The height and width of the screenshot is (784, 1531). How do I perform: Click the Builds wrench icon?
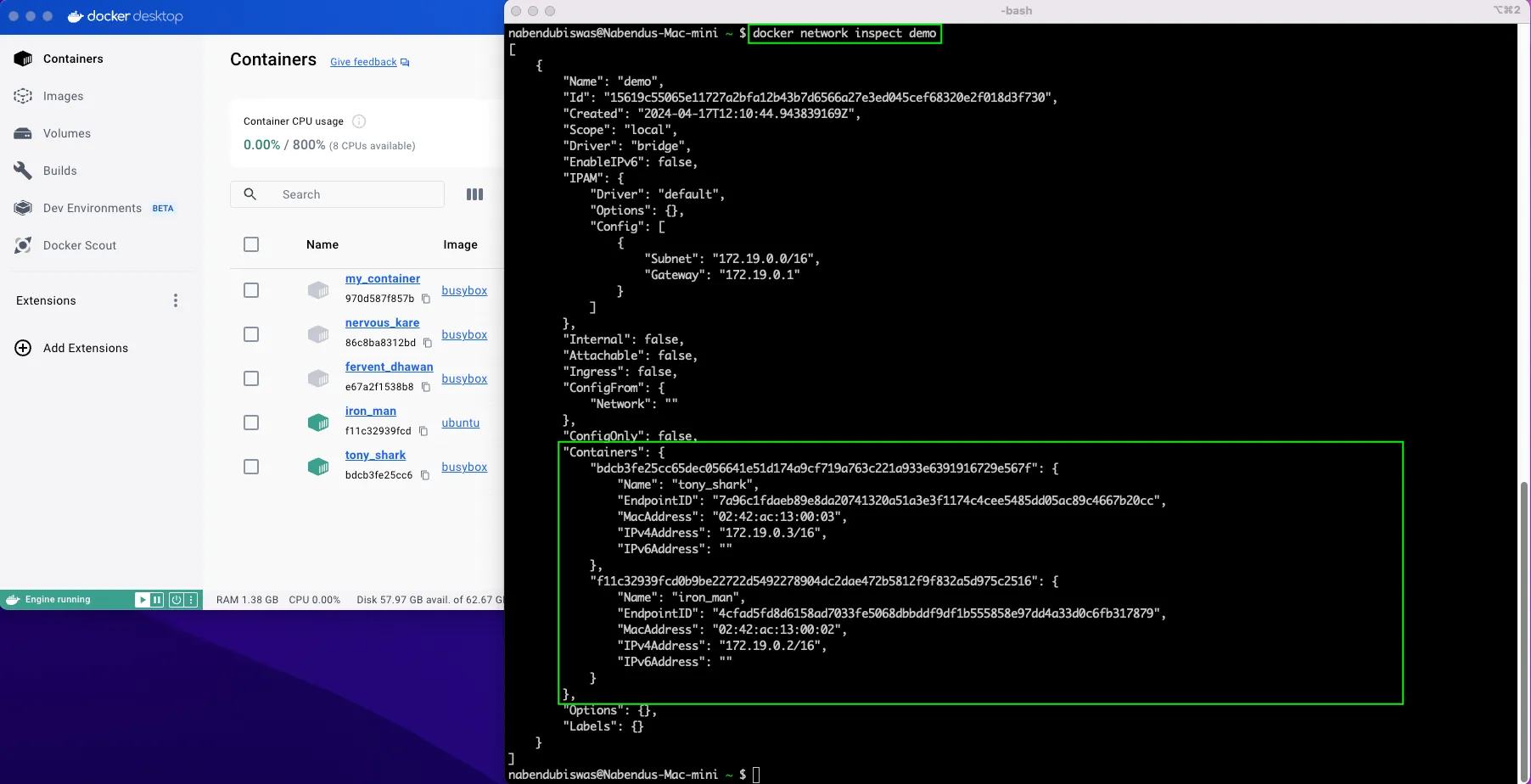(24, 171)
